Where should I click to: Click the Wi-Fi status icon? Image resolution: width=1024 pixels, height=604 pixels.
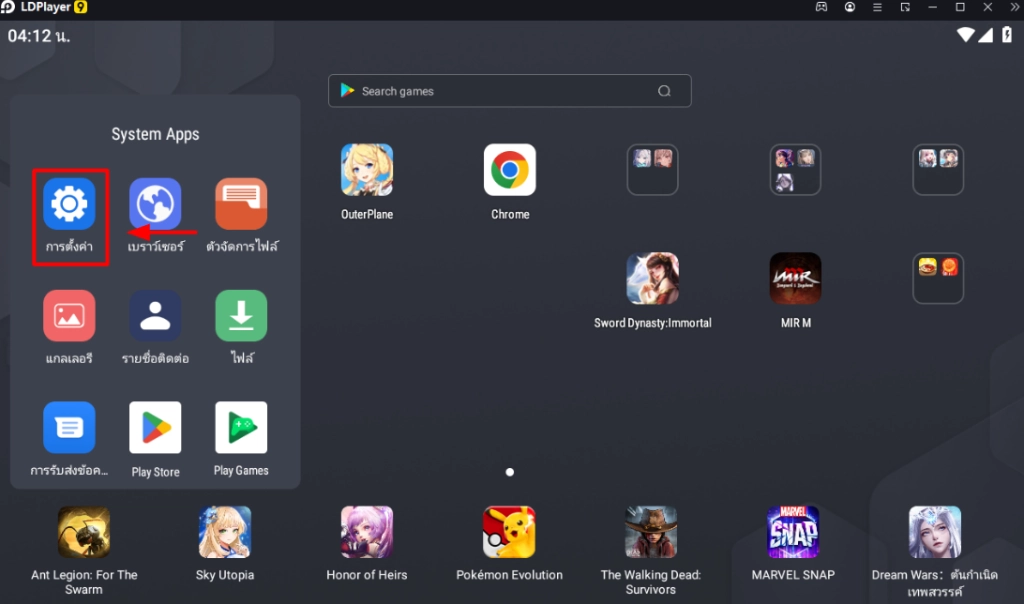point(965,35)
